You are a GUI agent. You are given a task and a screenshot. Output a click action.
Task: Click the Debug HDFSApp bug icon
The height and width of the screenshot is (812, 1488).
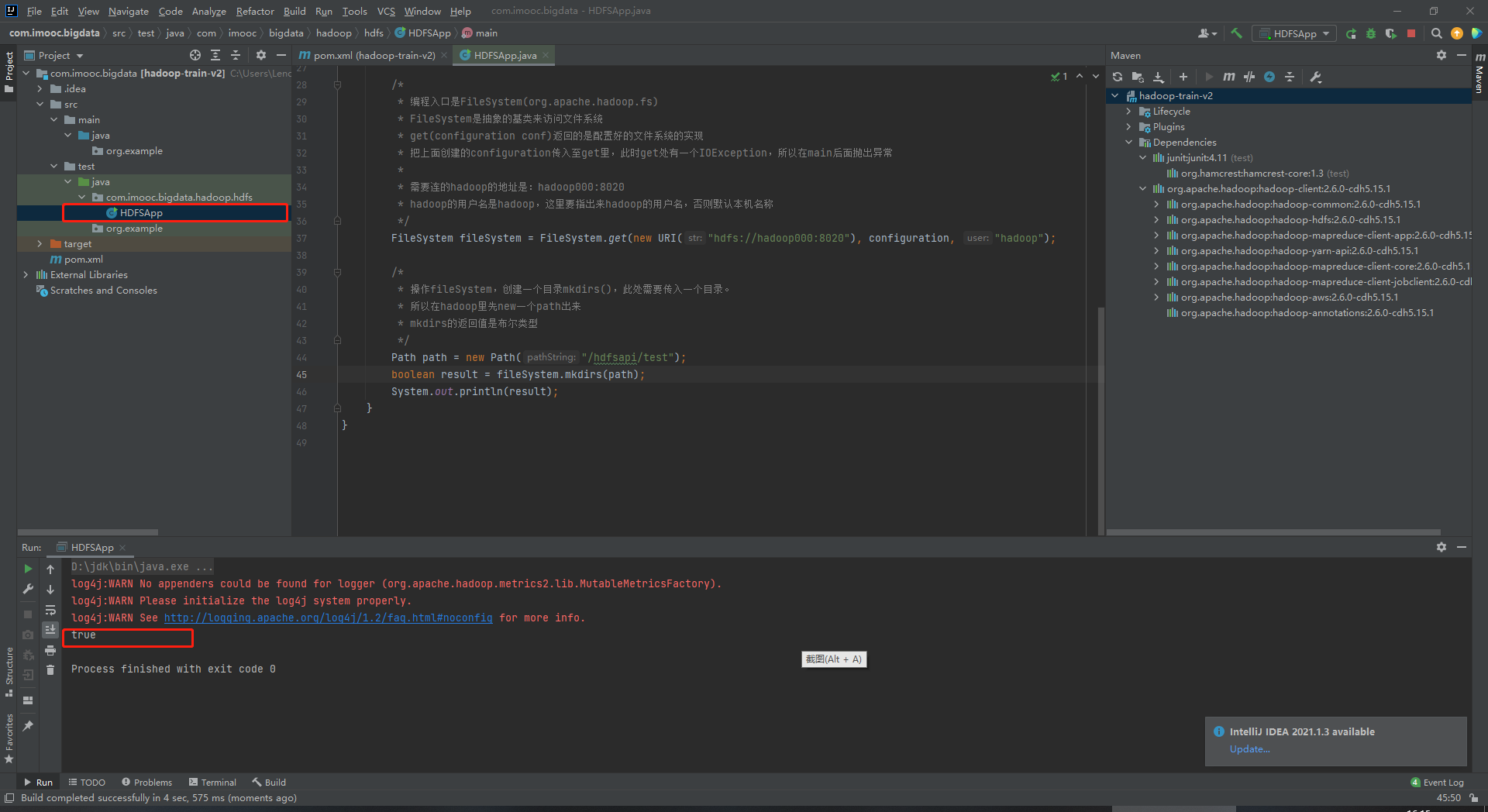(x=1371, y=33)
